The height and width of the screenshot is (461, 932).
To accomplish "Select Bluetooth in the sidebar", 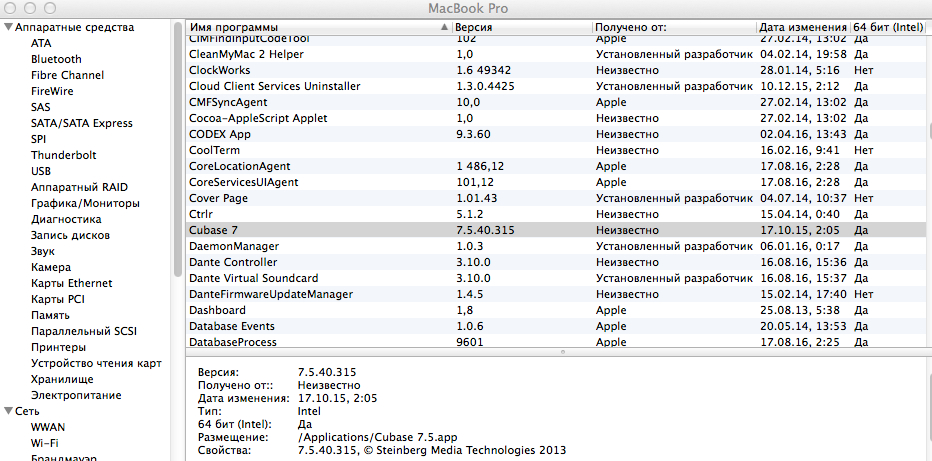I will pos(56,59).
